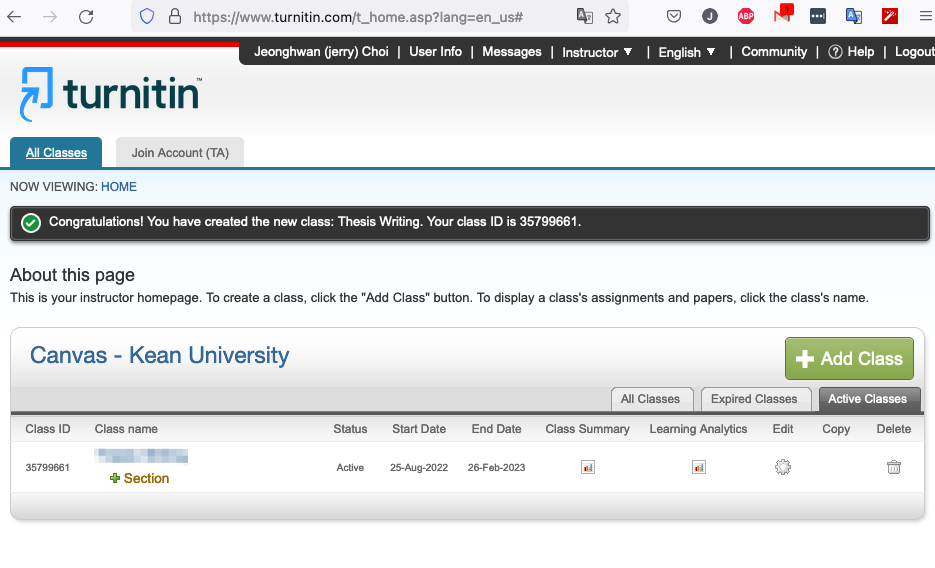Click the Canvas - Kean University heading
This screenshot has height=568, width=935.
coord(160,355)
